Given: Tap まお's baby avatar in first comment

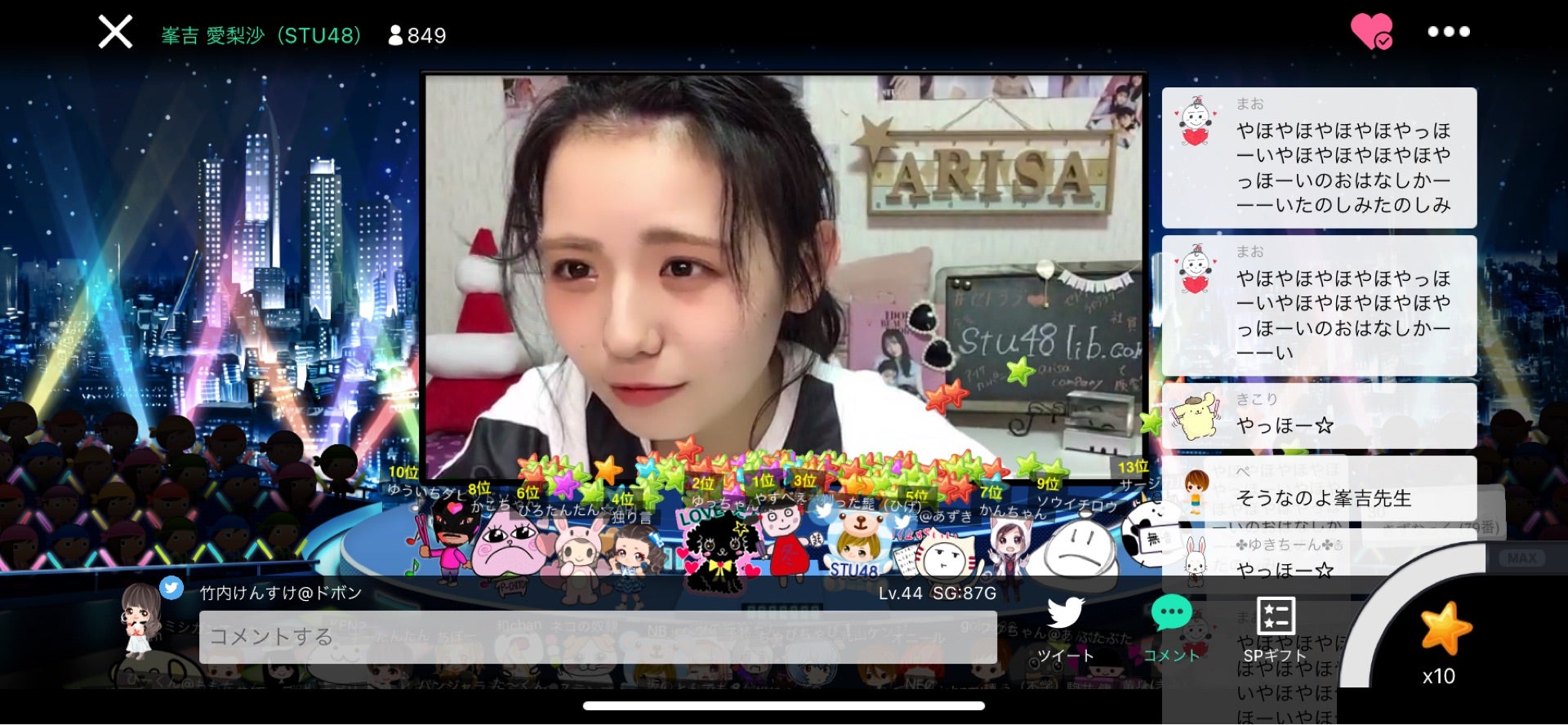Looking at the screenshot, I should click(1196, 122).
